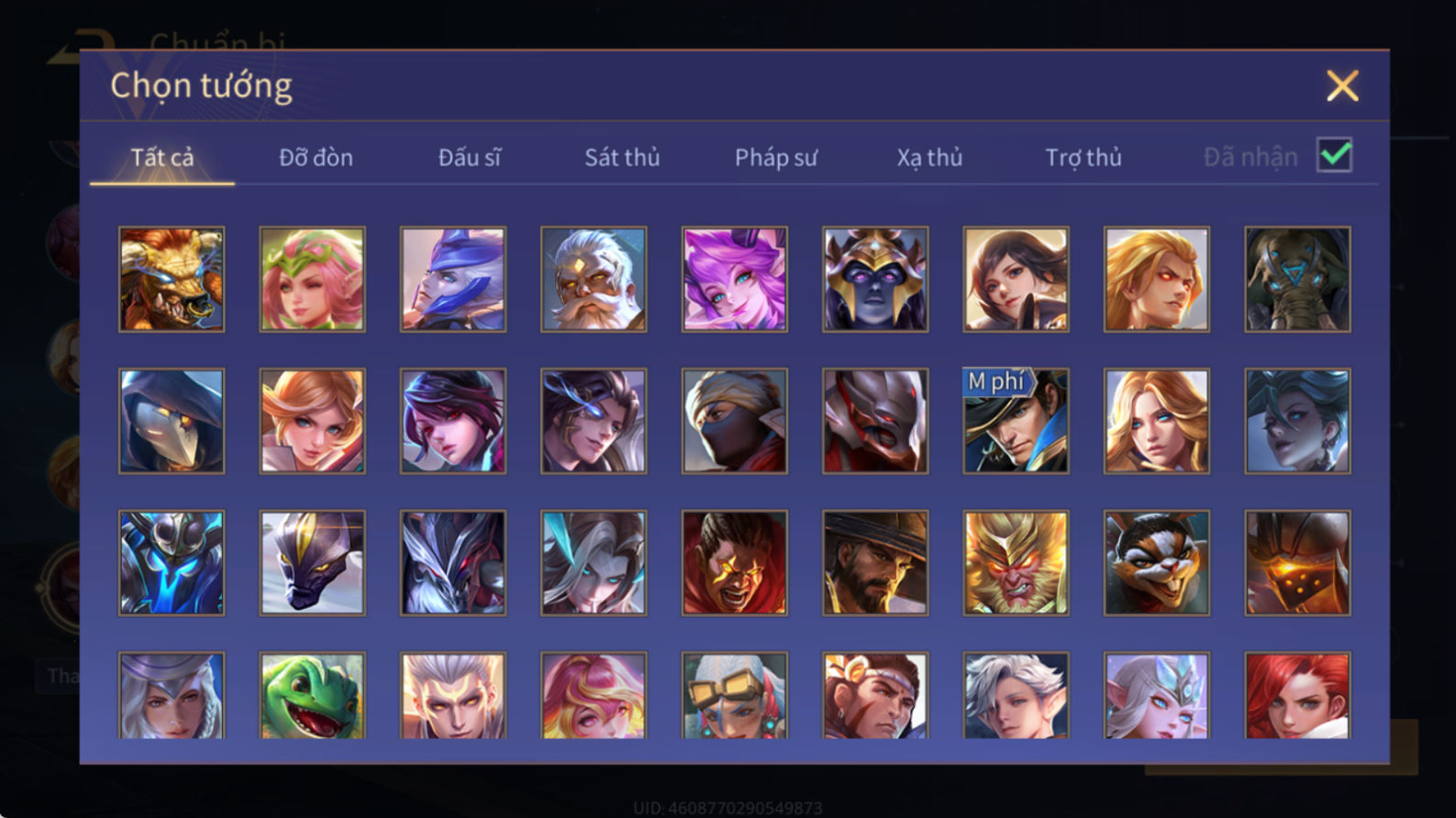This screenshot has width=1456, height=818.
Task: Pick the elephant-masked hero portrait
Action: tap(1297, 280)
